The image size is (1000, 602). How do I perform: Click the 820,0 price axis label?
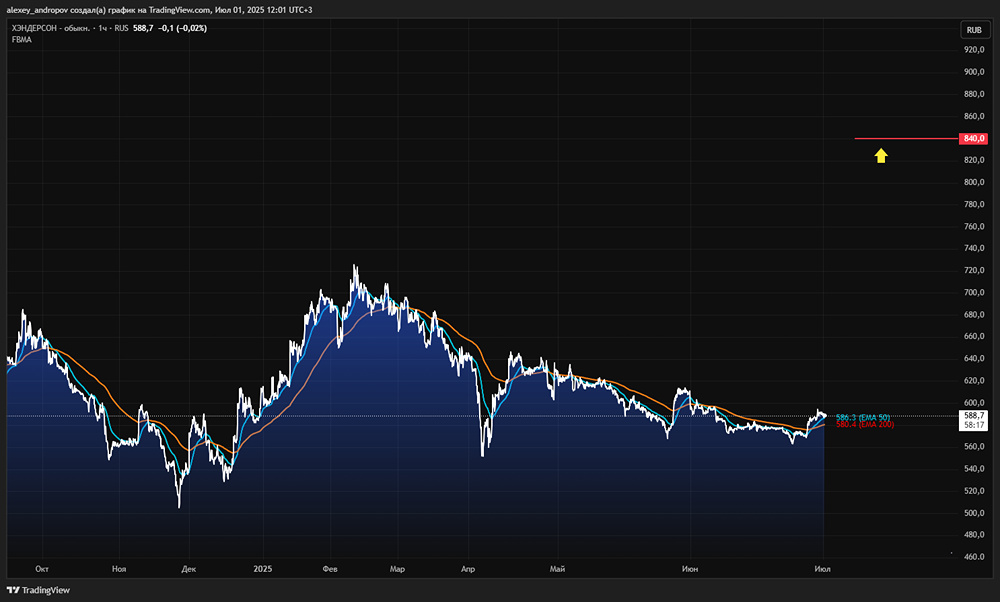974,160
